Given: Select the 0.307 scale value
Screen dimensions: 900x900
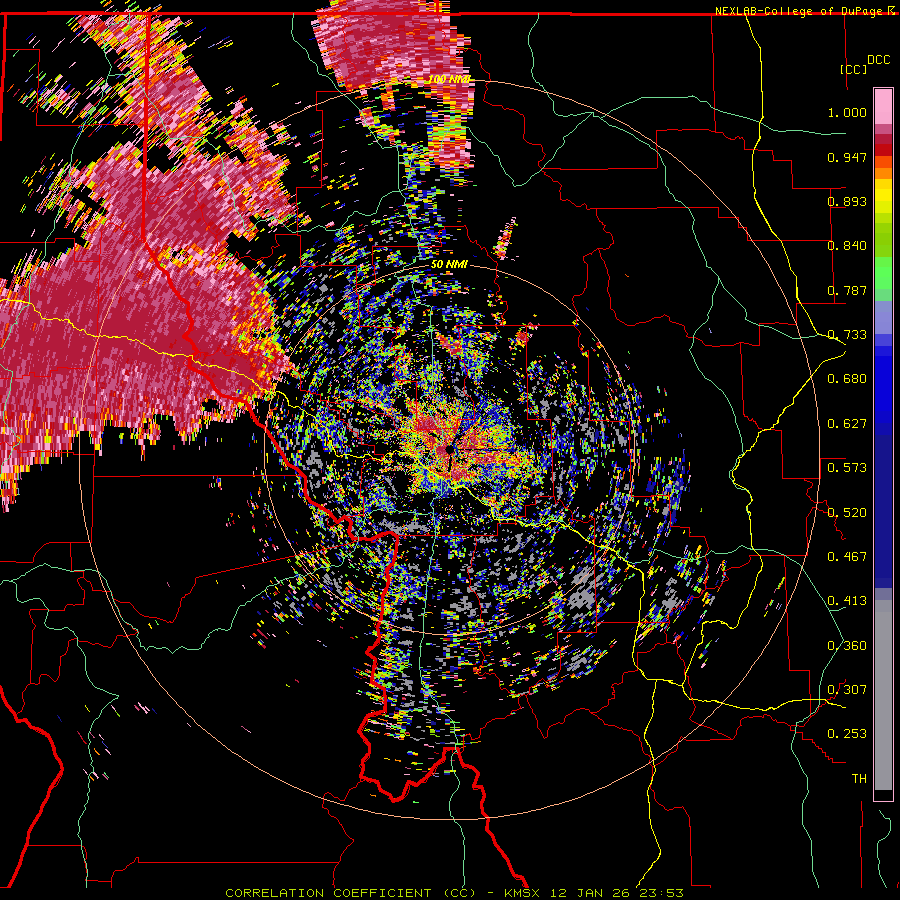Looking at the screenshot, I should (x=847, y=690).
